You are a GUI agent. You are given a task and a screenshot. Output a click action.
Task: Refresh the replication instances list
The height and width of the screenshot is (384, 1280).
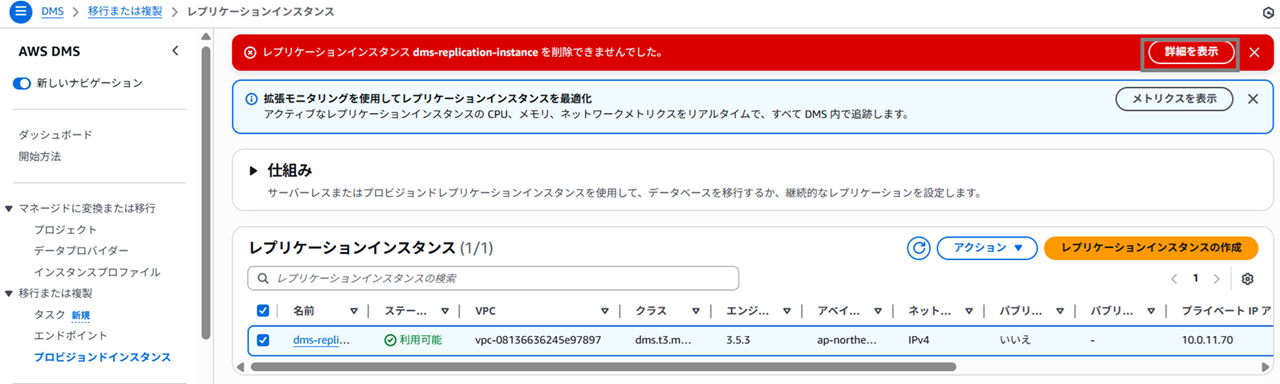pos(919,248)
